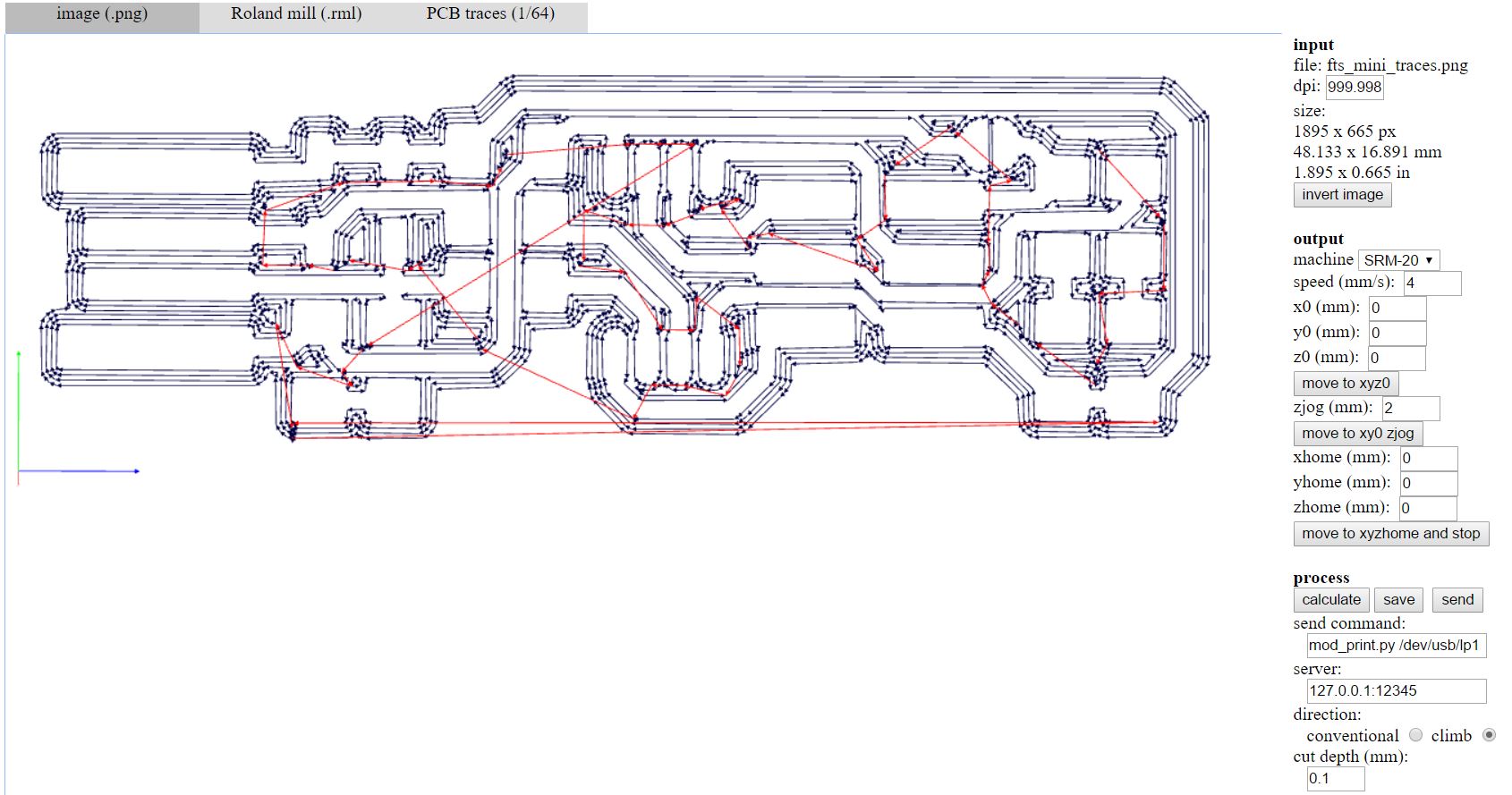Viewport: 1512px width, 795px height.
Task: Click the invert image button
Action: point(1342,195)
